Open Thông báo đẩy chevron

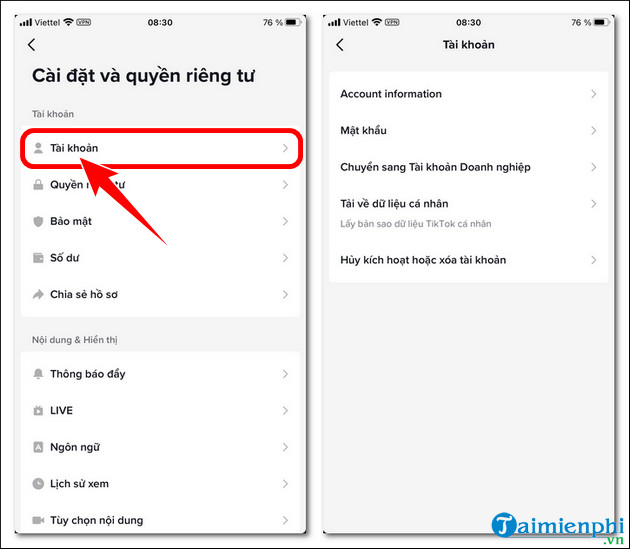285,374
